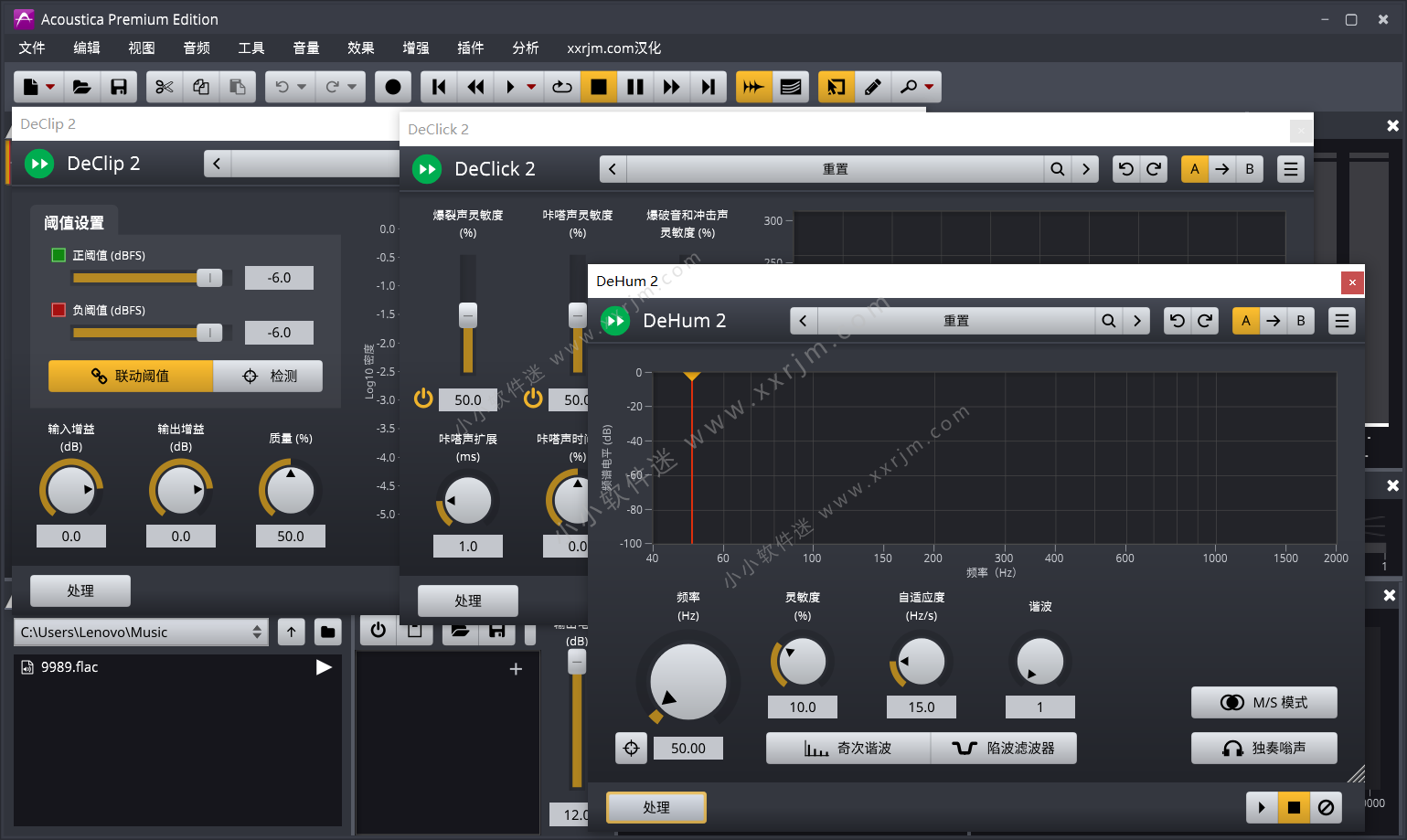Screen dimensions: 1407x840
Task: Undo the last change in DeHum 2
Action: 1178,321
